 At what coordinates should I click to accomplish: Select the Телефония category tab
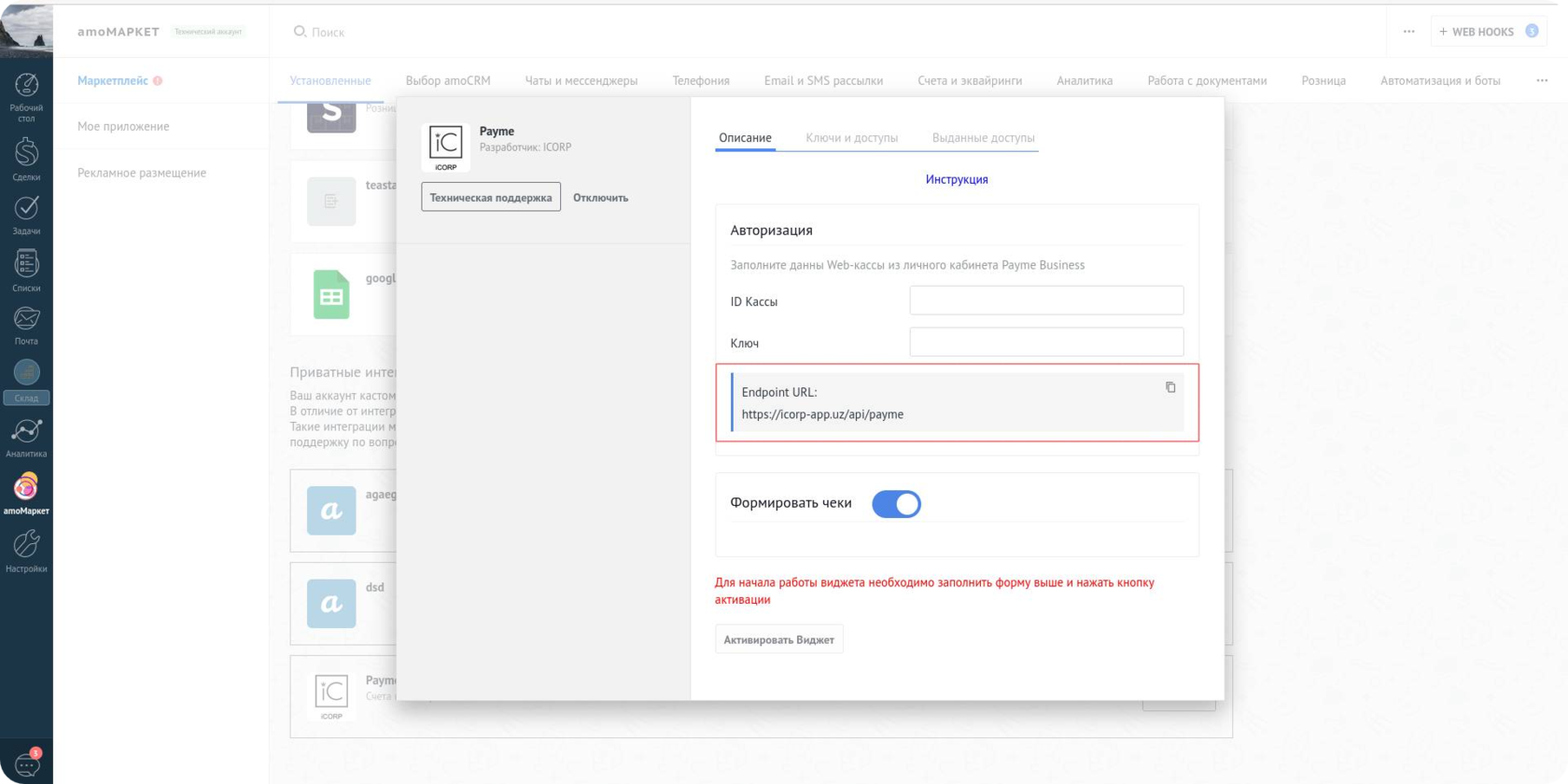pyautogui.click(x=700, y=81)
